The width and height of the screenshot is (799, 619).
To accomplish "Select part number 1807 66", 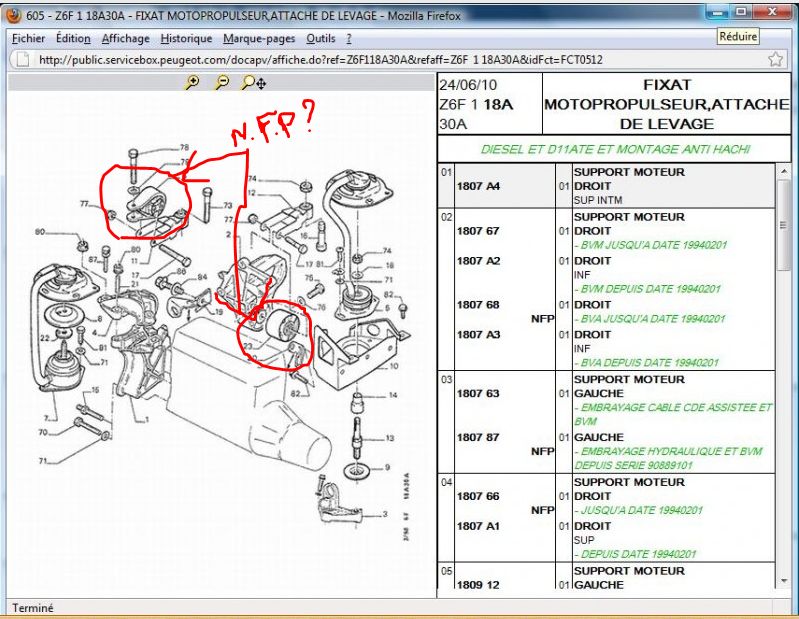I will tap(477, 497).
